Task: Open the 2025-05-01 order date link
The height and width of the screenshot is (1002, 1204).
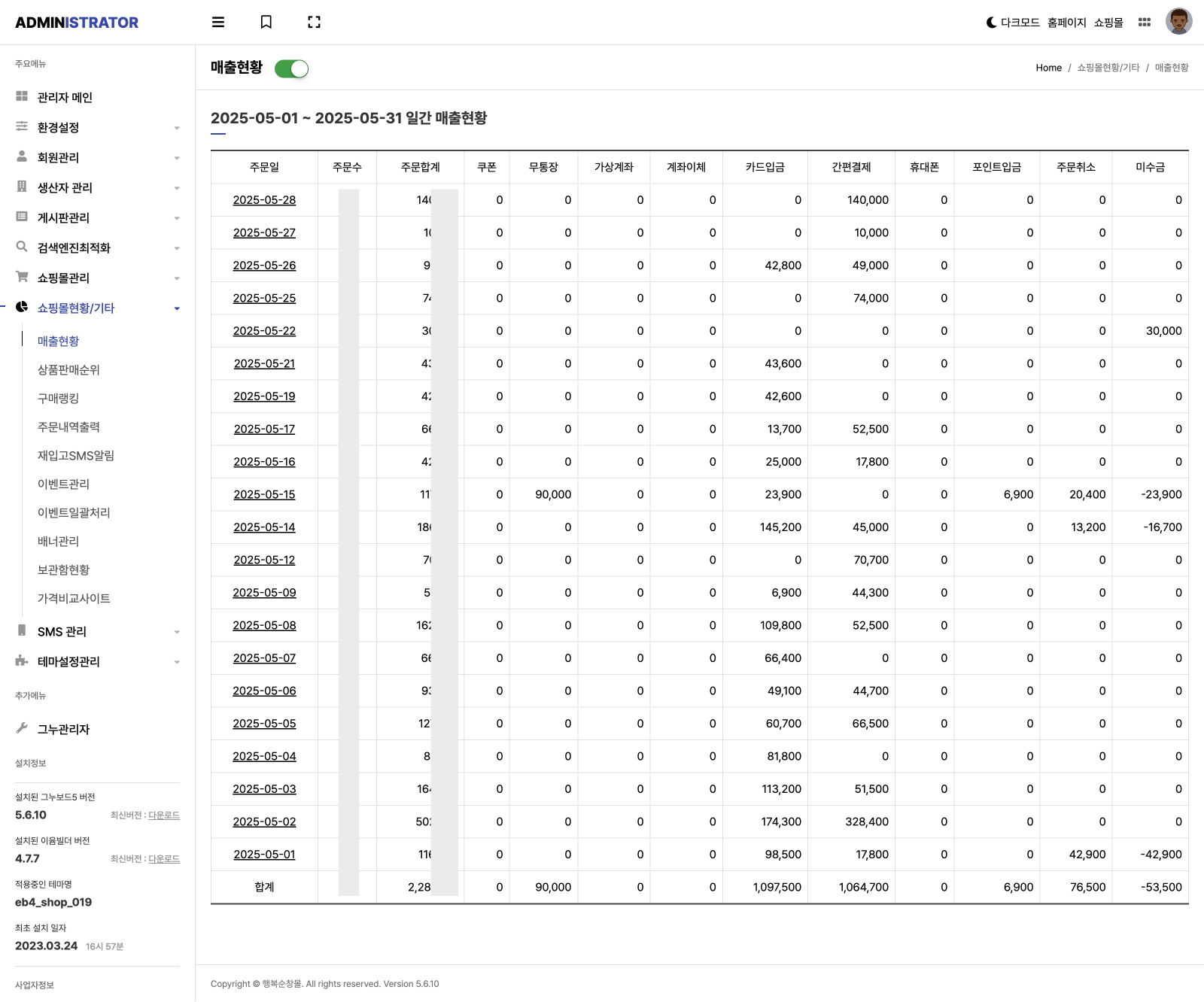Action: coord(264,855)
